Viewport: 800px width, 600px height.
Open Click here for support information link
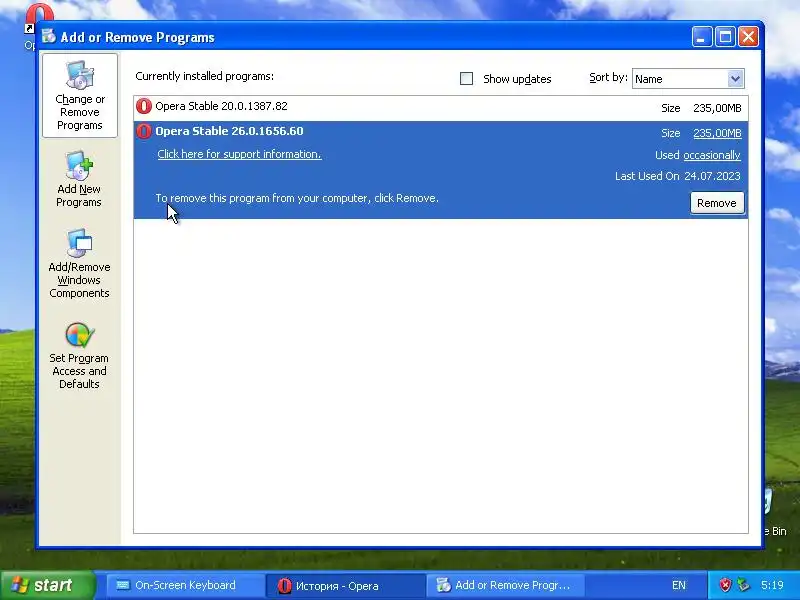[239, 154]
